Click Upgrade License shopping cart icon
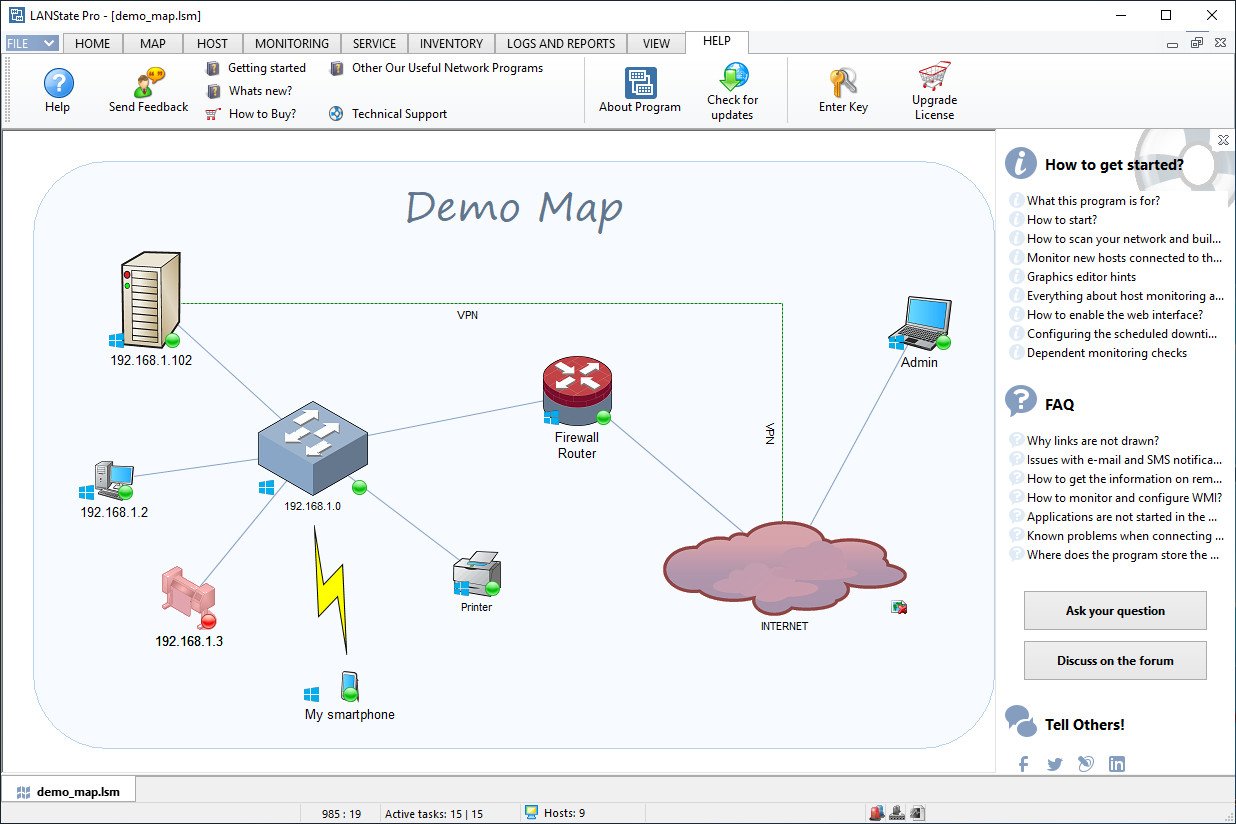Image resolution: width=1236 pixels, height=824 pixels. [x=934, y=77]
